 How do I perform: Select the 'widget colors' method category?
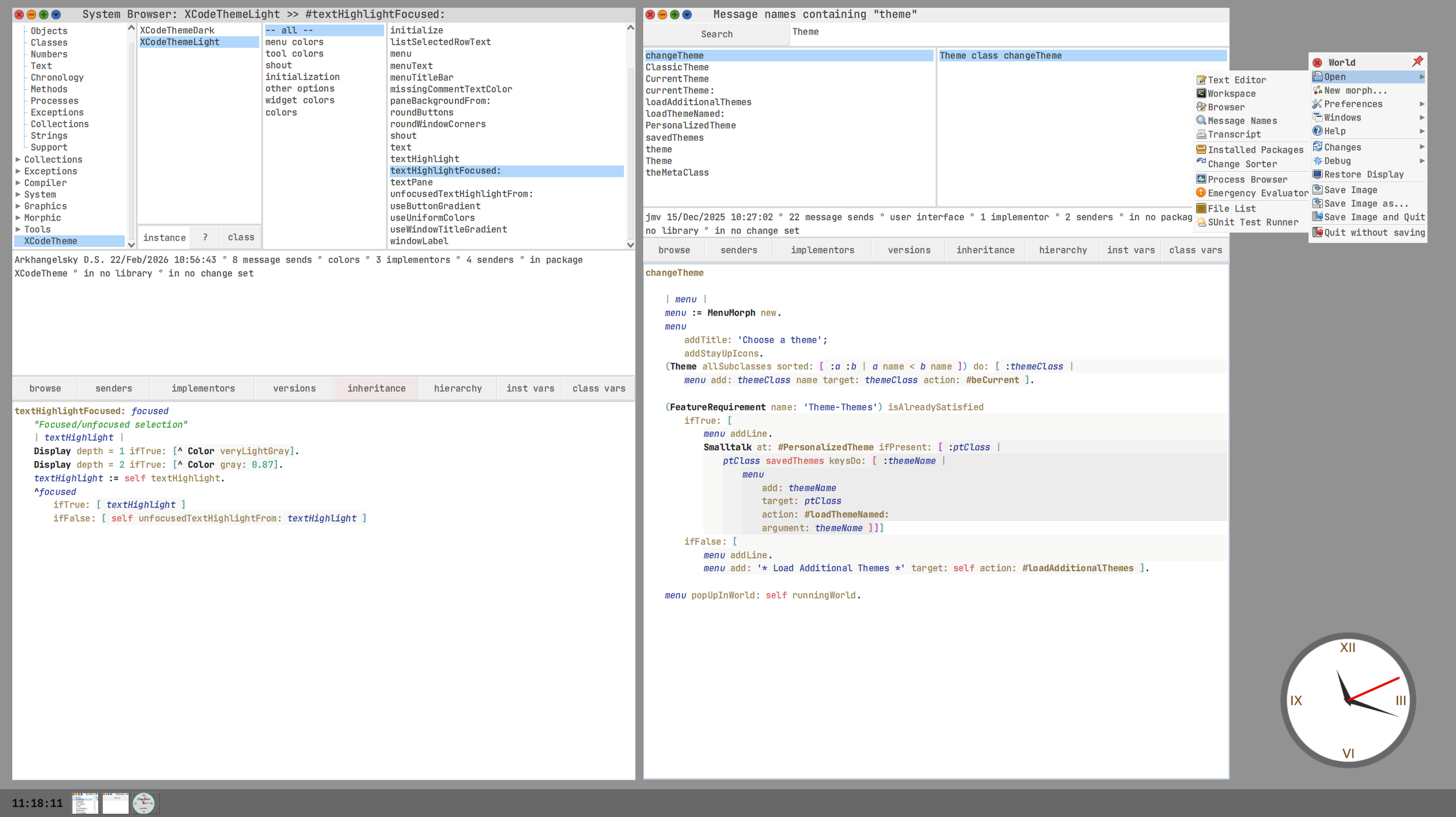click(x=299, y=100)
